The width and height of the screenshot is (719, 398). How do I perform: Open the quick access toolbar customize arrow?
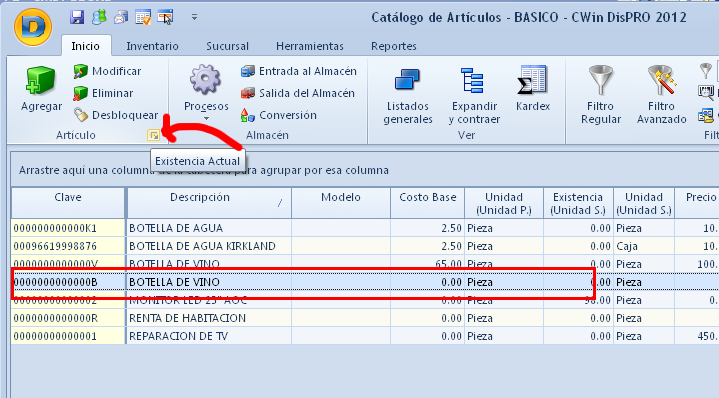tap(194, 17)
